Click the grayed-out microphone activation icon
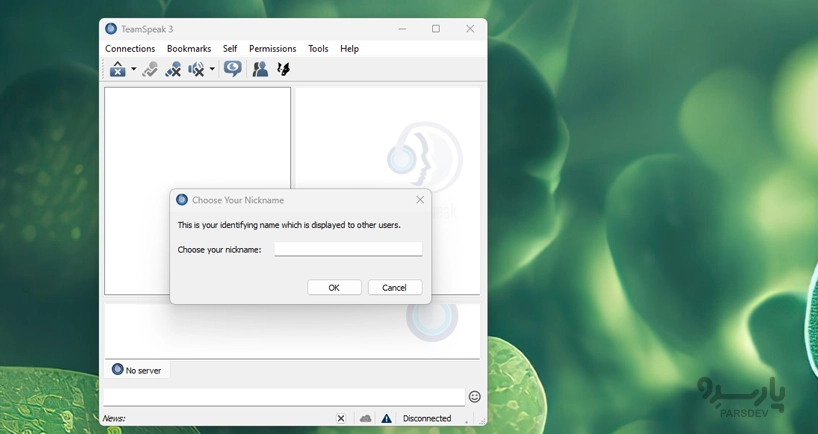 [150, 69]
